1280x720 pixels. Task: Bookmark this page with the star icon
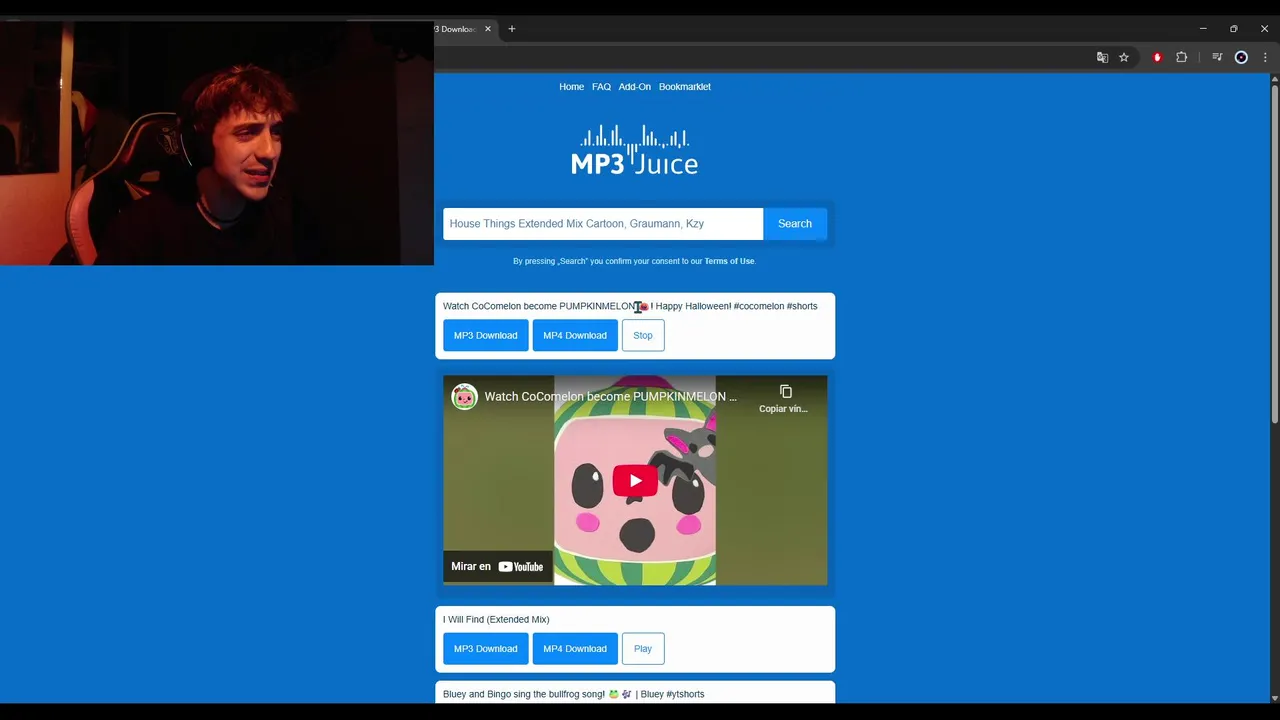pos(1124,57)
